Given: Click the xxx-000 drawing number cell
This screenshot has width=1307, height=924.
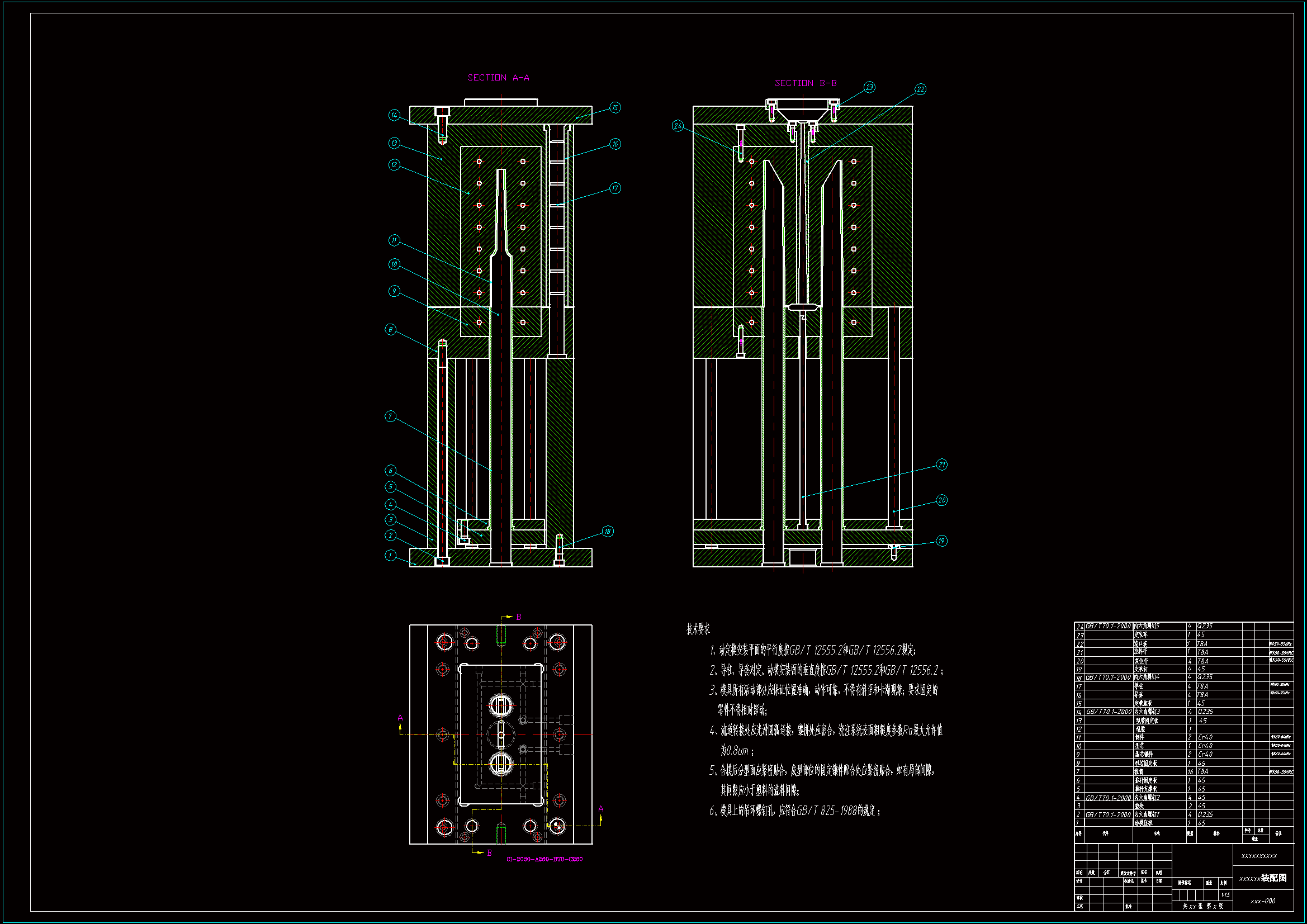Looking at the screenshot, I should [x=1263, y=901].
